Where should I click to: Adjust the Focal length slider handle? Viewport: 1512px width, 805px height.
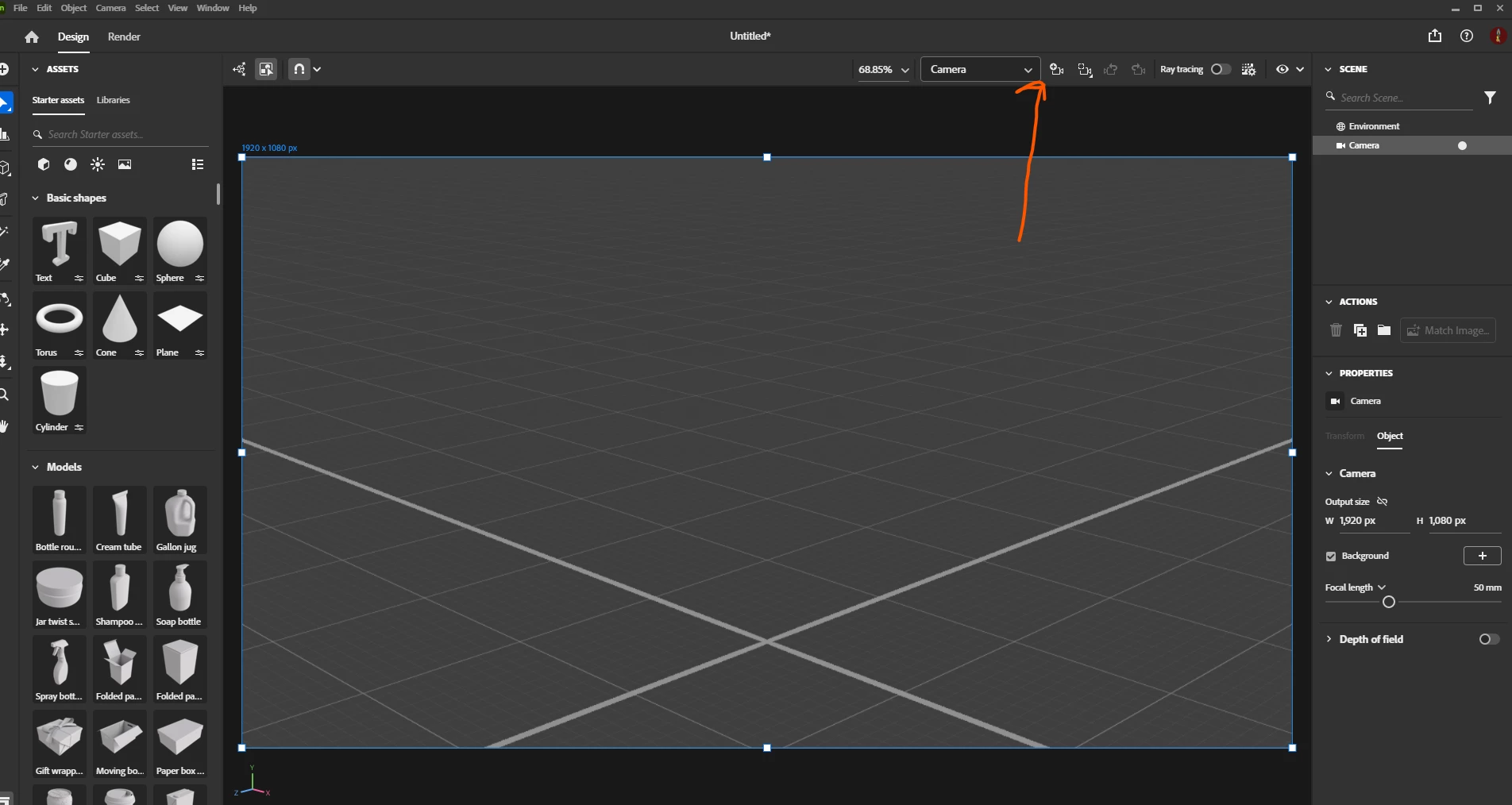(1388, 602)
